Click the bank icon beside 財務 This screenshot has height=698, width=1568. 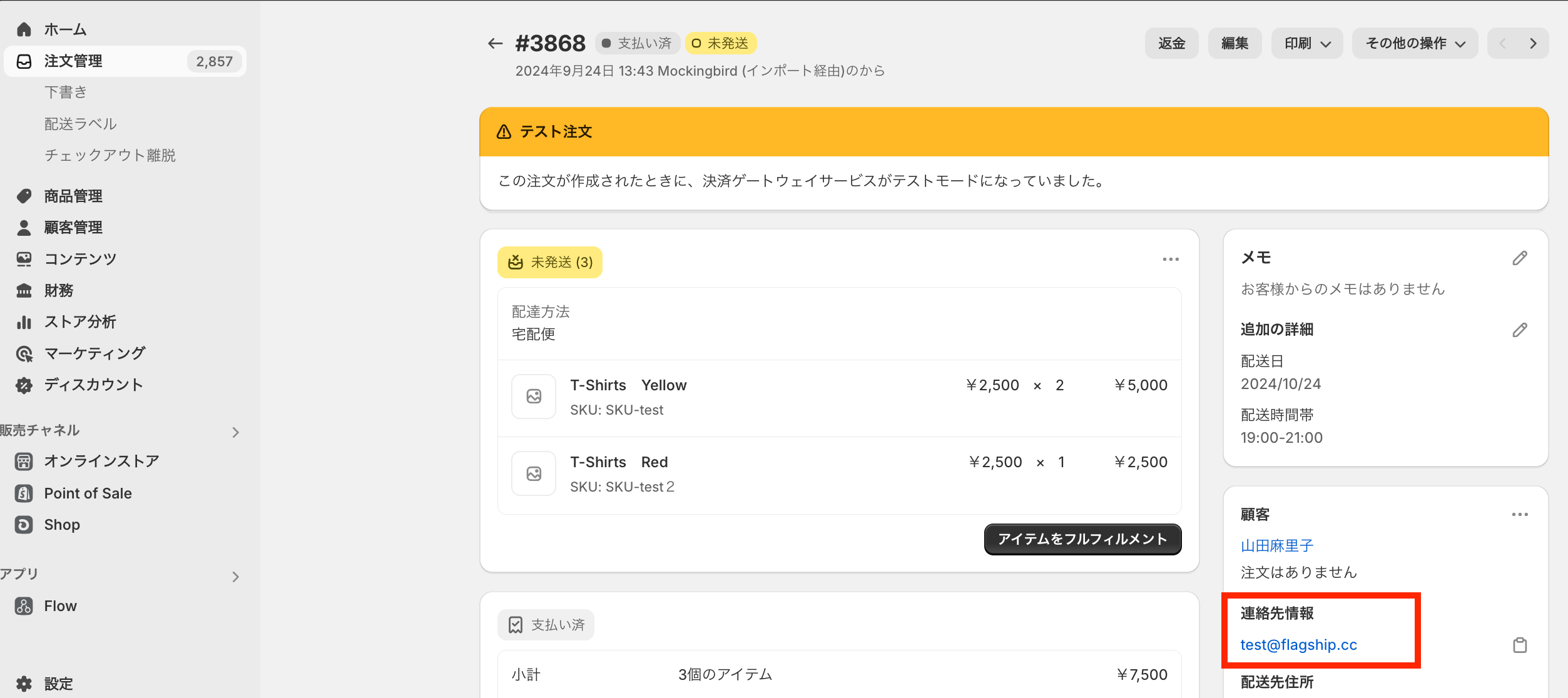coord(24,291)
